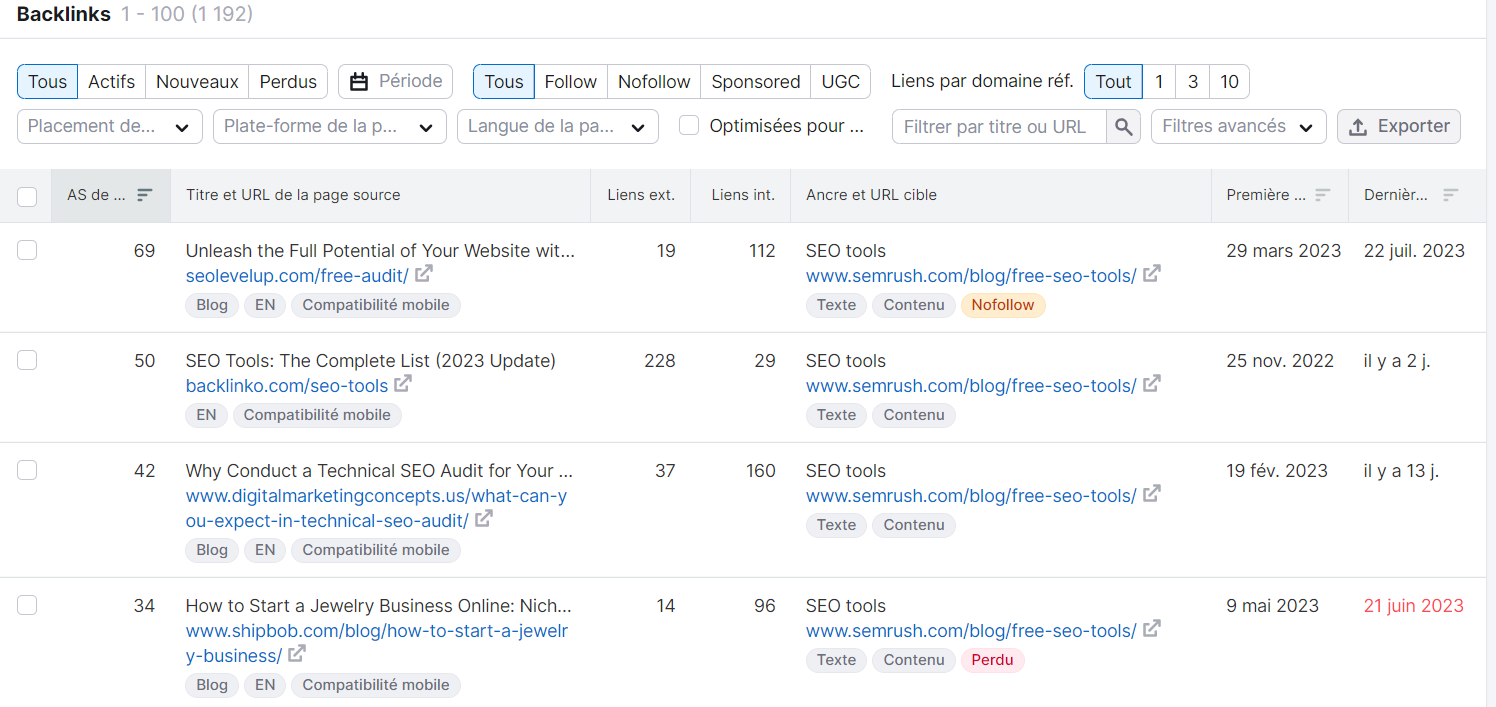This screenshot has width=1496, height=707.
Task: Check the select-all checkbox in table header
Action: pyautogui.click(x=27, y=196)
